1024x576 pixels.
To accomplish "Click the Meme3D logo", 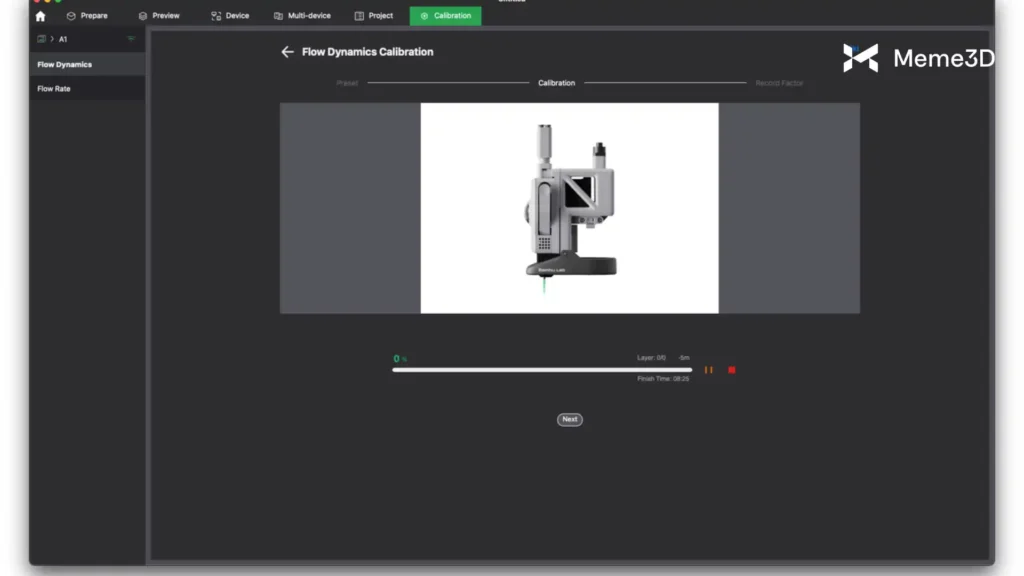I will pyautogui.click(x=917, y=58).
